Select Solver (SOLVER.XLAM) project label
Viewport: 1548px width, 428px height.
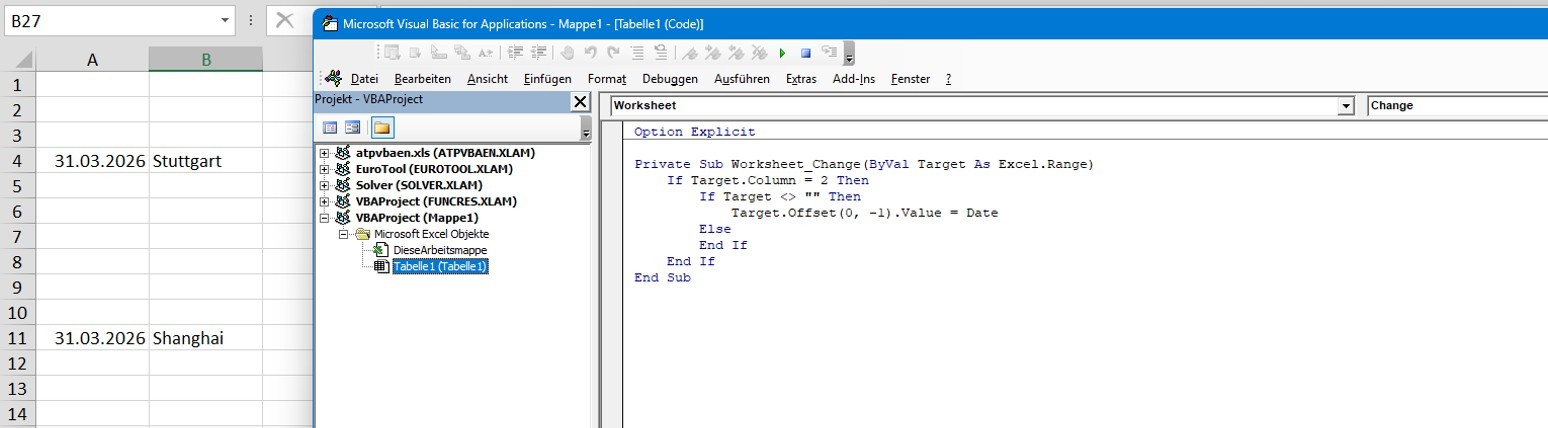pyautogui.click(x=419, y=185)
